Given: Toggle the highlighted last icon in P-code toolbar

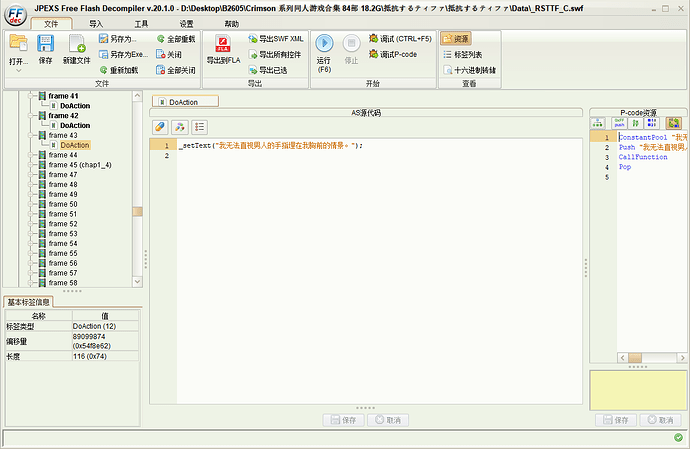Looking at the screenshot, I should point(673,123).
